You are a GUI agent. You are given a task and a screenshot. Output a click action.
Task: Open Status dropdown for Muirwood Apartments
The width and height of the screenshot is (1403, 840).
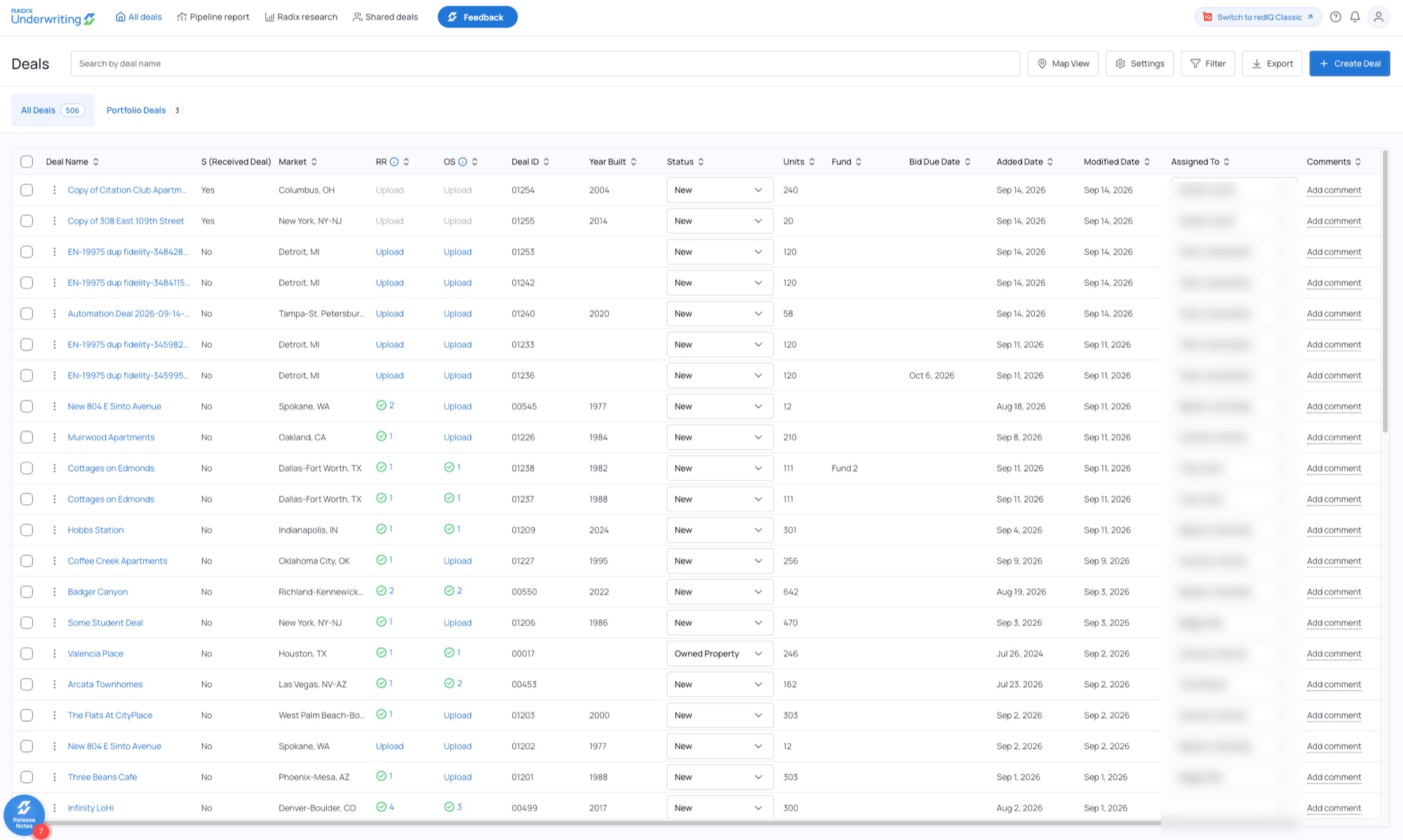tap(720, 437)
